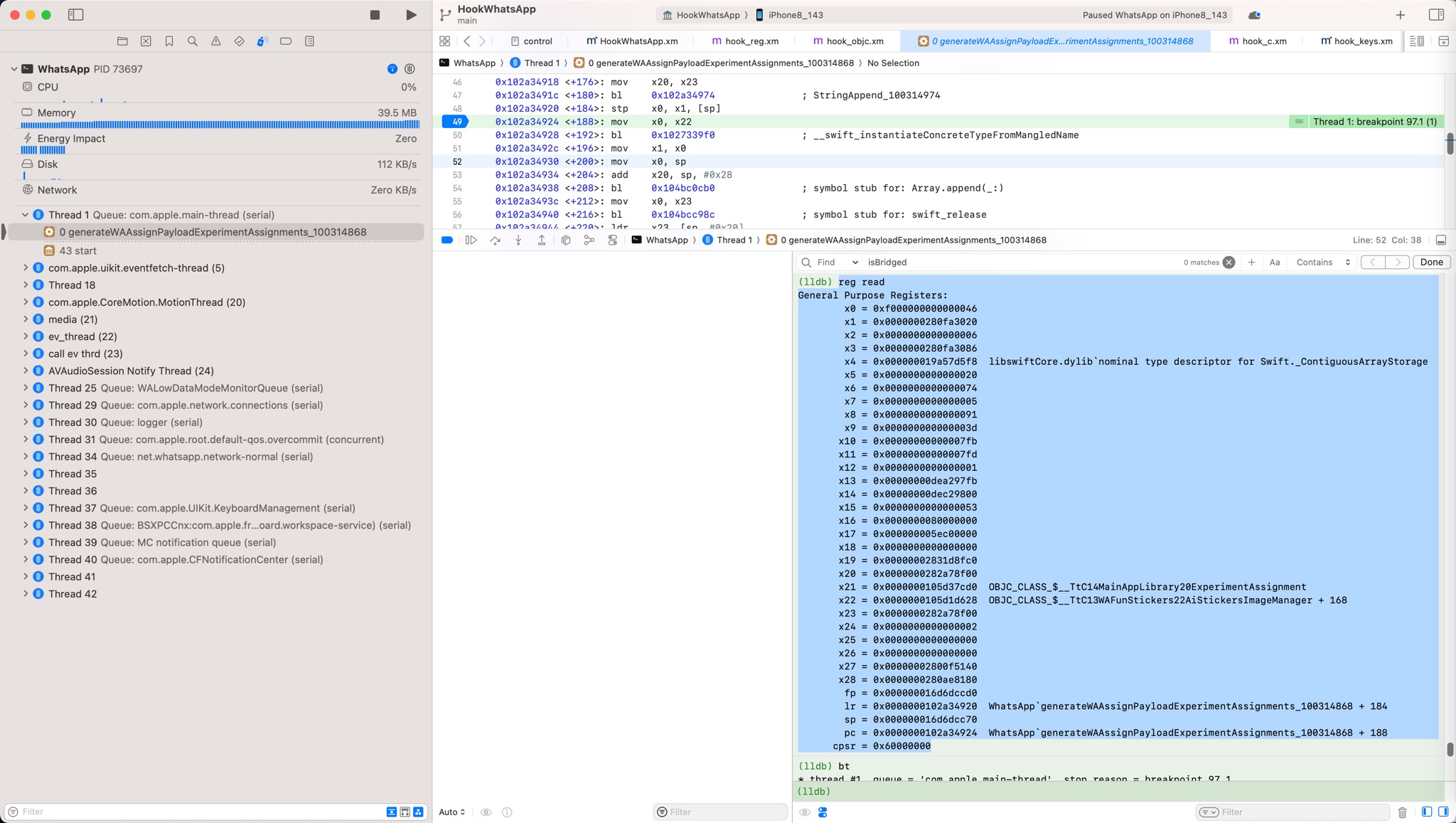Click the cloud status icon in toolbar
The image size is (1456, 823).
coord(1254,15)
